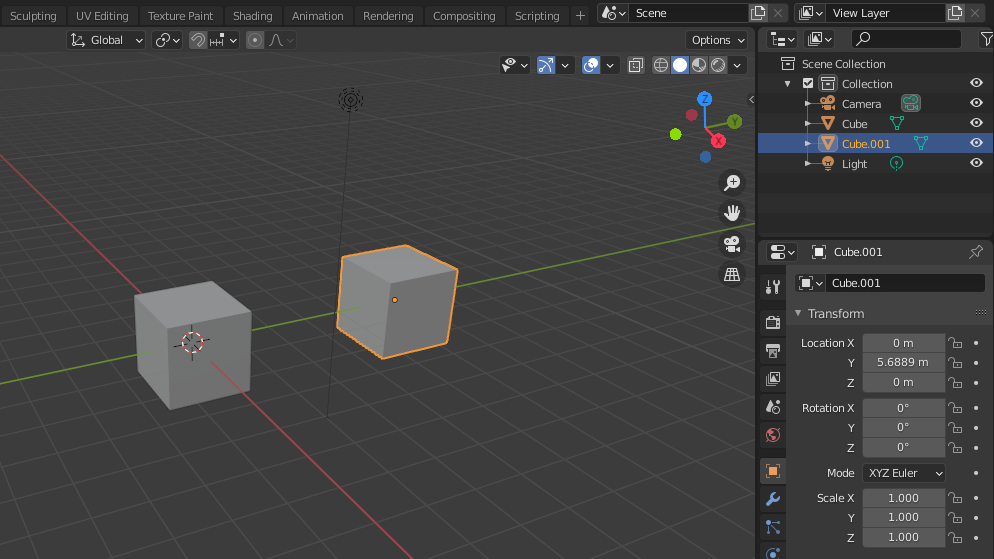Hide the Collection in the viewport
Screen dimensions: 994x559
[976, 83]
